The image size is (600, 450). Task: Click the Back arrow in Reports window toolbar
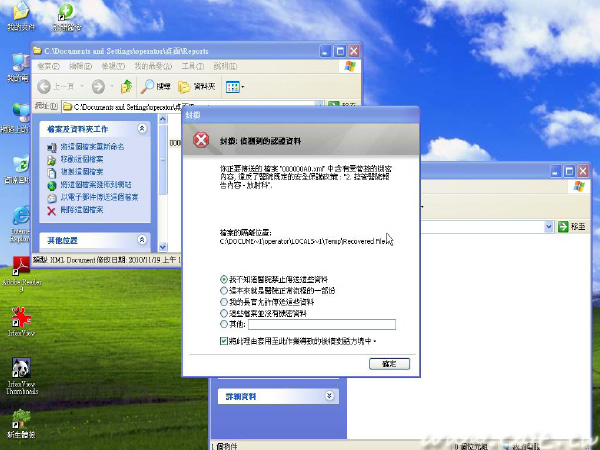(x=44, y=86)
